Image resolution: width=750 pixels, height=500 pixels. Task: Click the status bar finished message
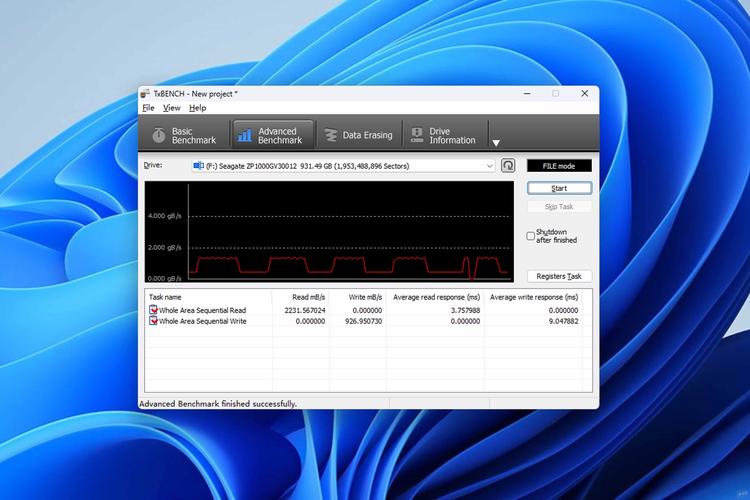coord(218,404)
